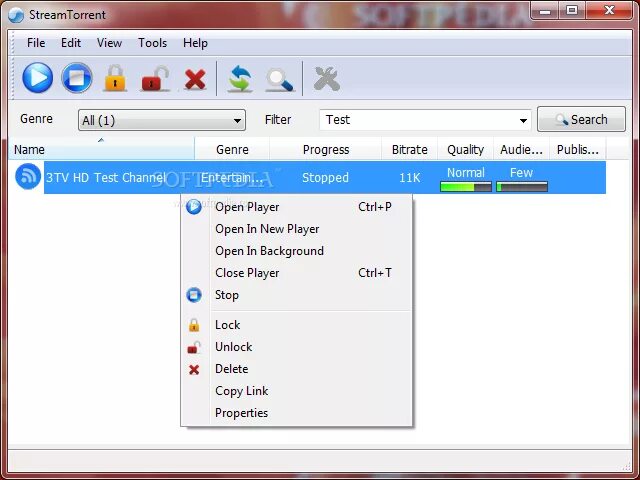Open the Edit menu
Image resolution: width=640 pixels, height=480 pixels.
point(71,43)
